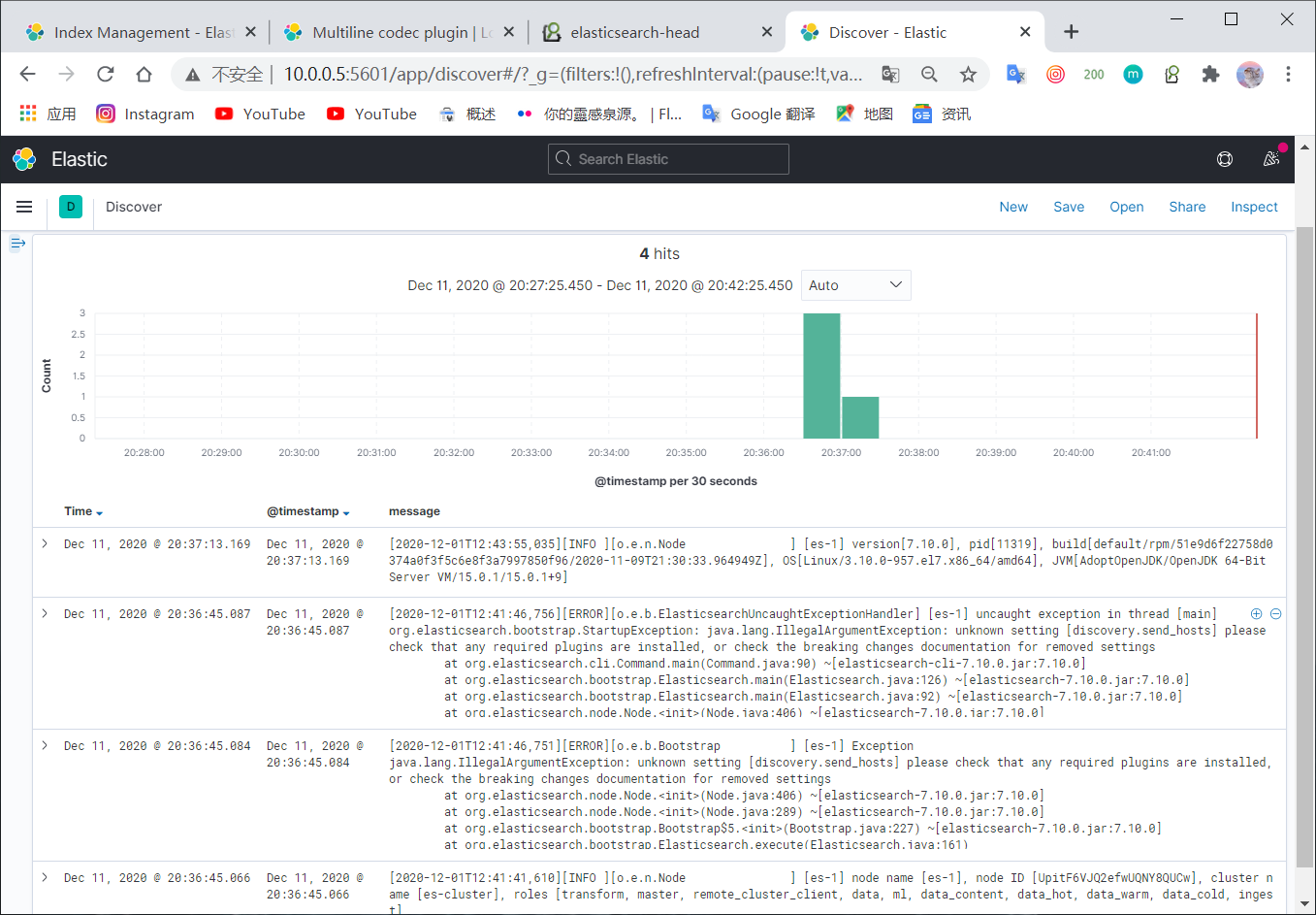
Task: Open the 概述 bookmark
Action: pyautogui.click(x=467, y=114)
